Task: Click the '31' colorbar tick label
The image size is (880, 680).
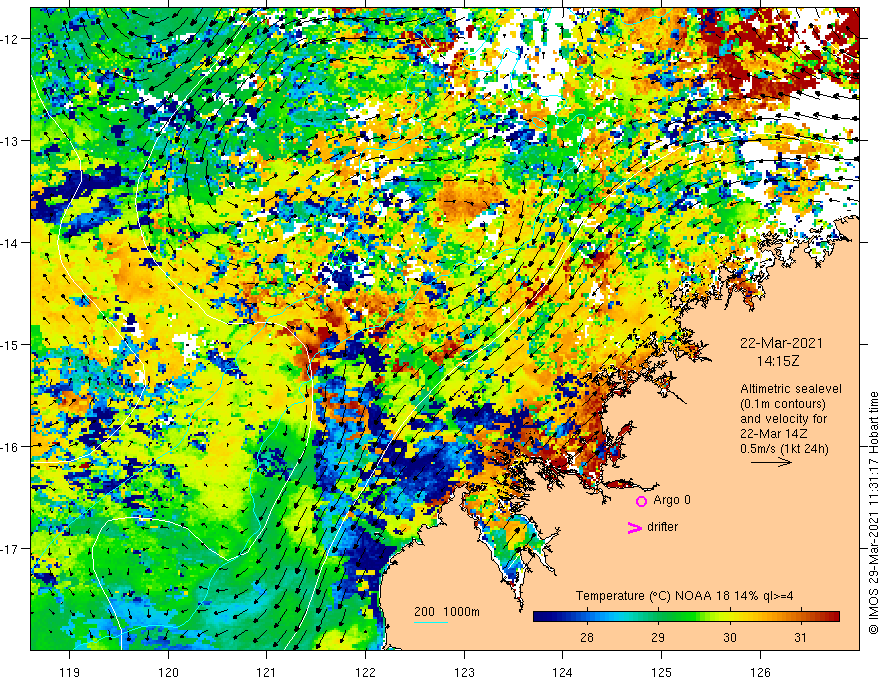Action: [x=801, y=637]
